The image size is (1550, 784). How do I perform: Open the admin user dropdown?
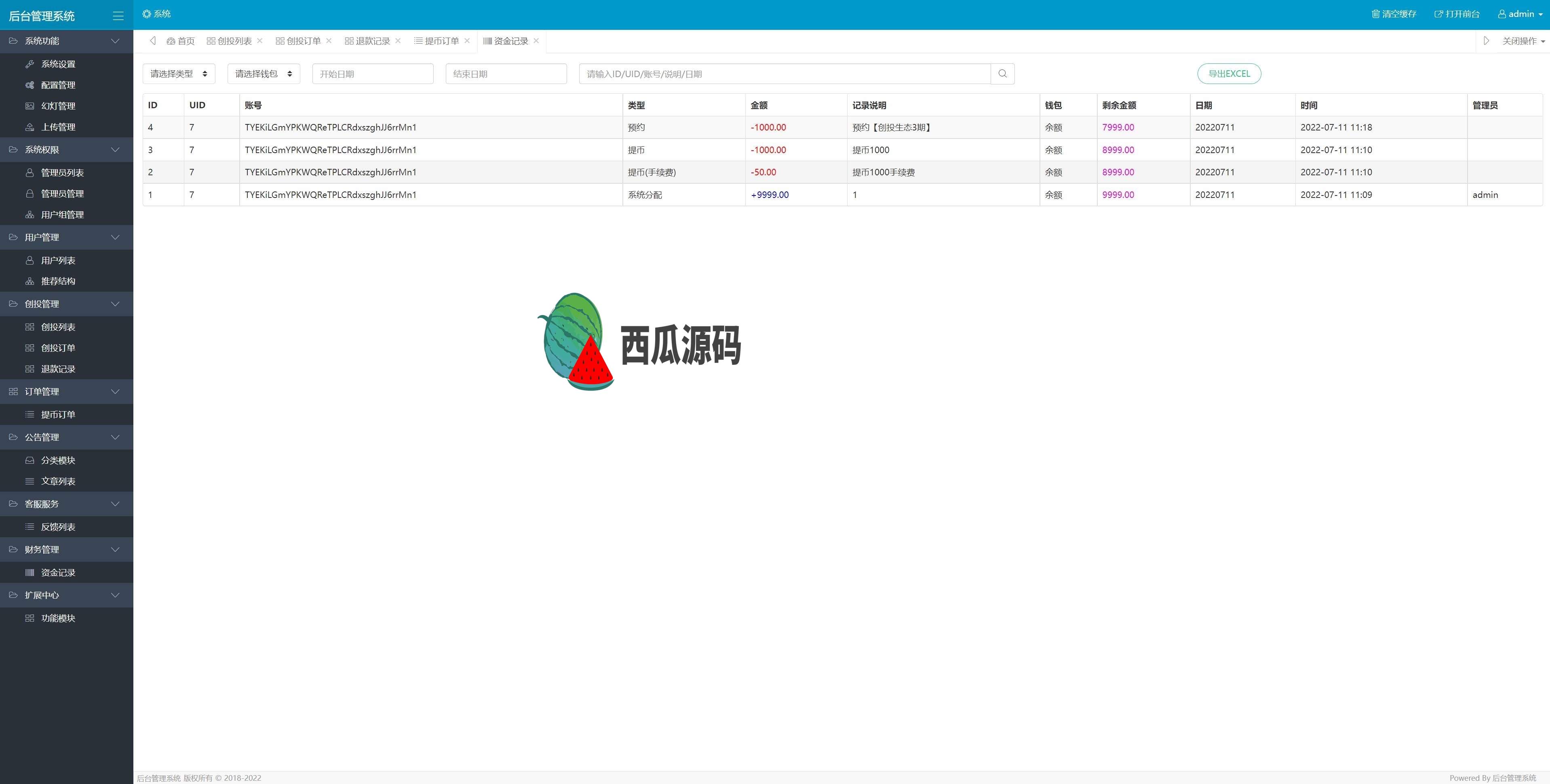pos(1520,14)
